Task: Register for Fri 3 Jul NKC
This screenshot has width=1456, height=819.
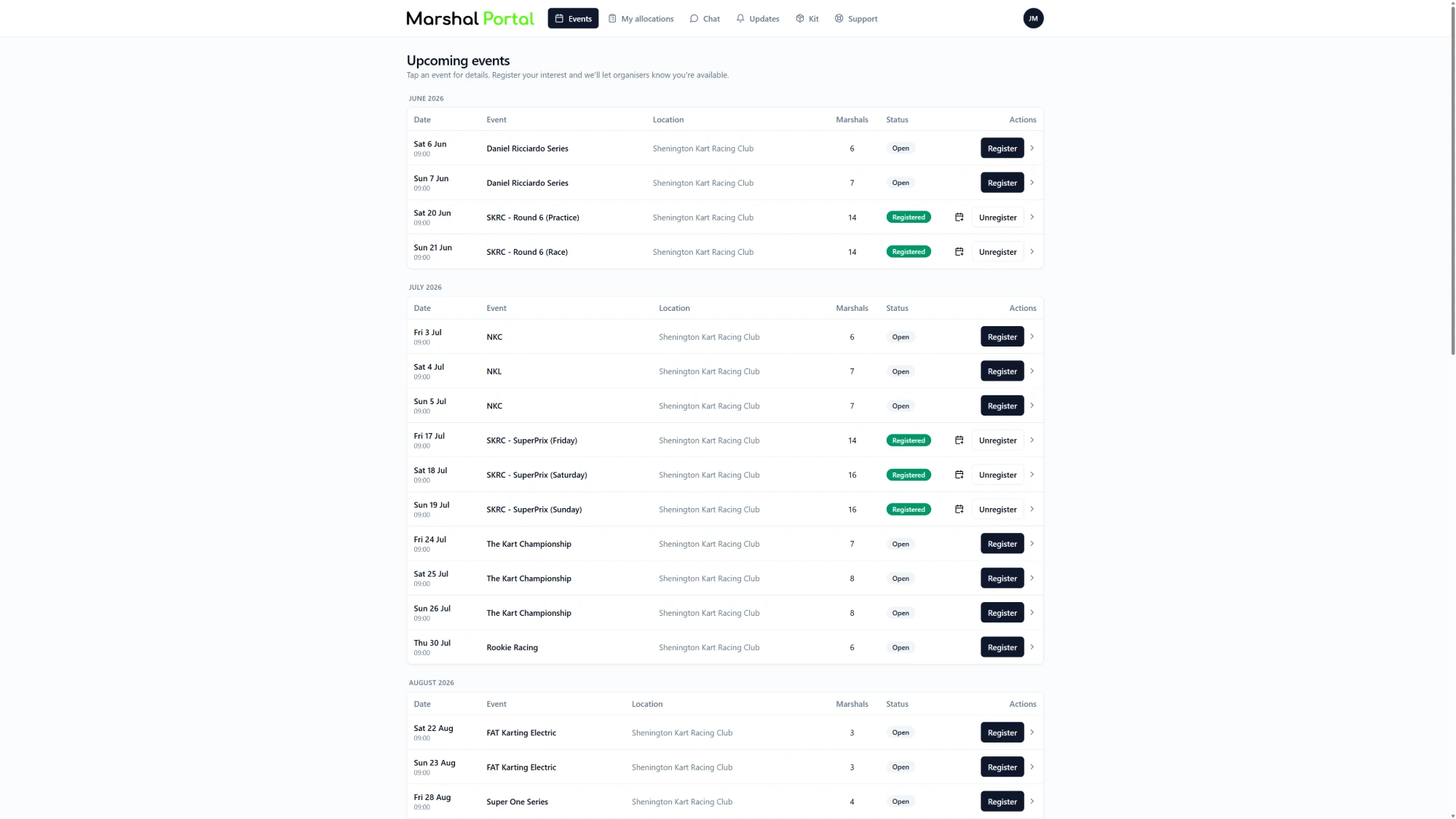Action: tap(1002, 337)
